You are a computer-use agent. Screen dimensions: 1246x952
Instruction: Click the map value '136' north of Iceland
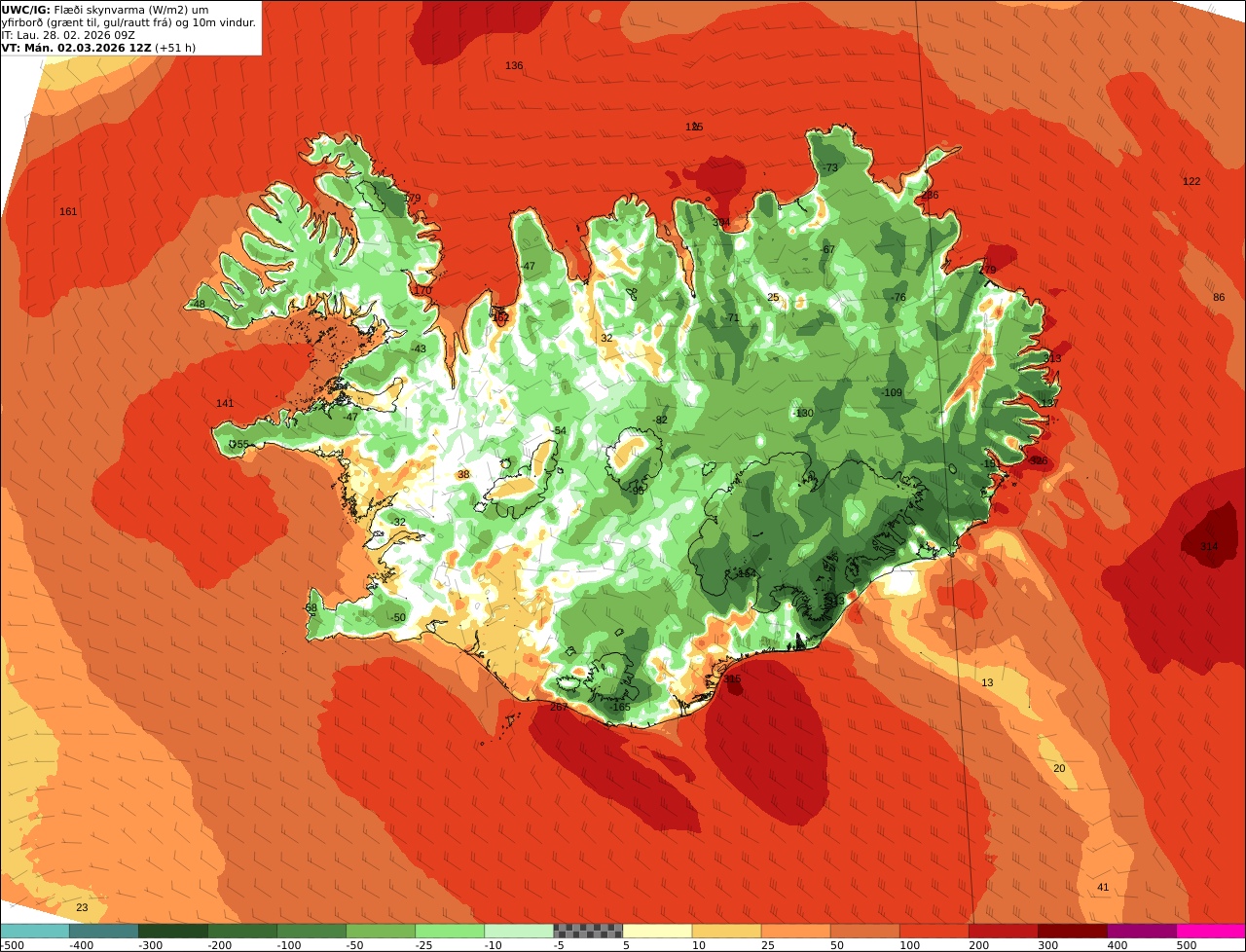click(x=514, y=65)
